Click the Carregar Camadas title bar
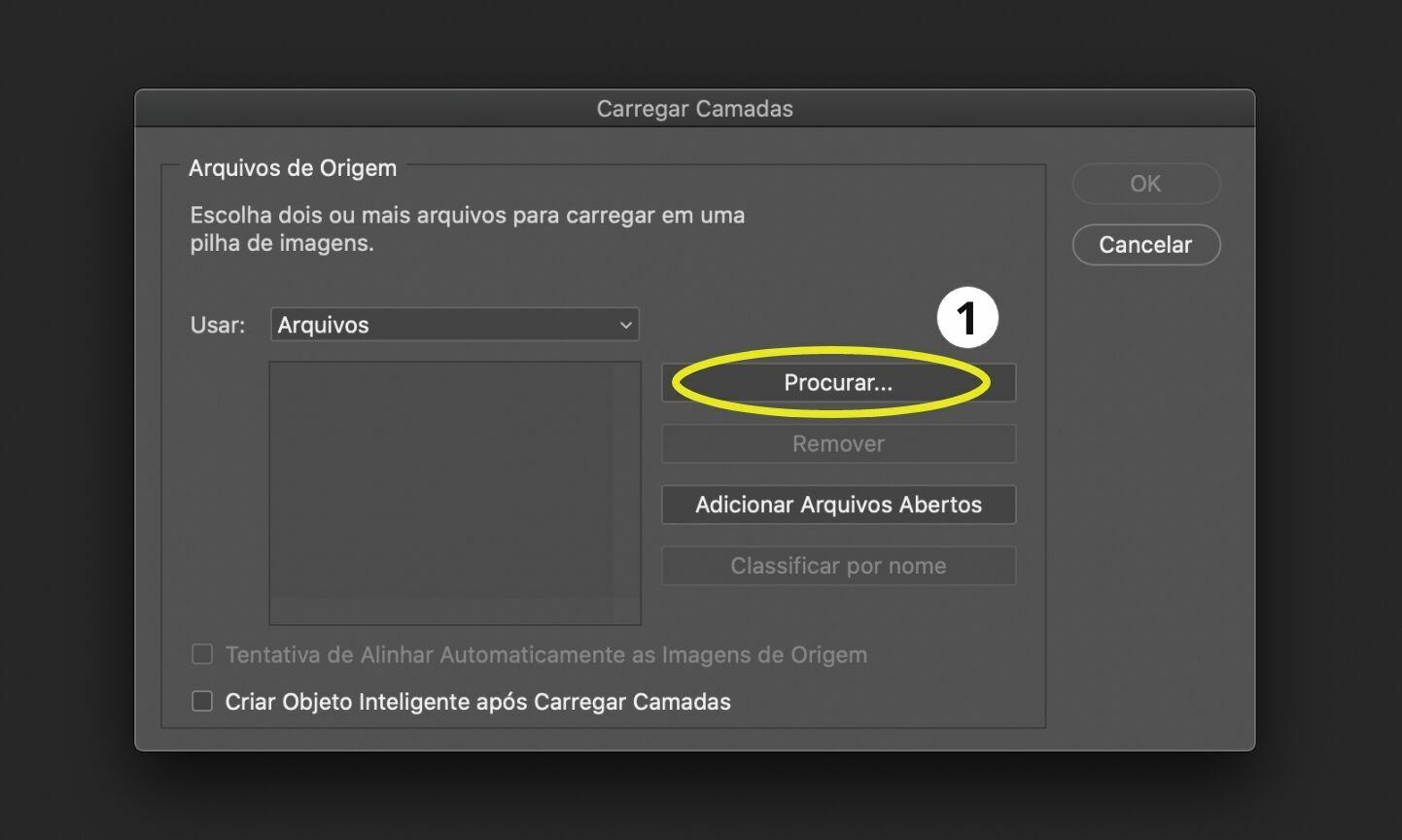The image size is (1402, 840). pyautogui.click(x=694, y=109)
